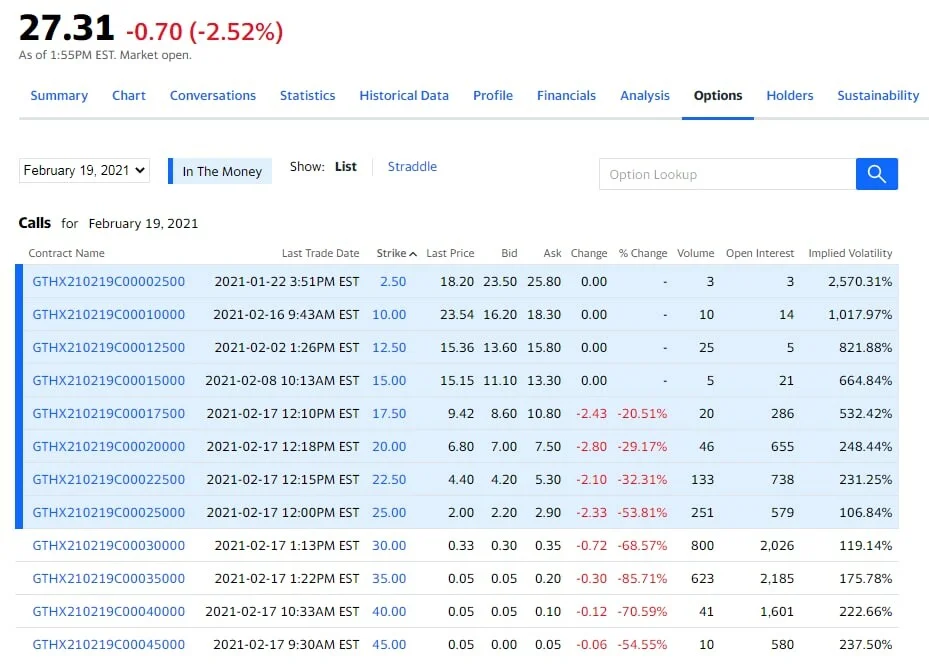Go to the Conversations tab

pos(213,95)
